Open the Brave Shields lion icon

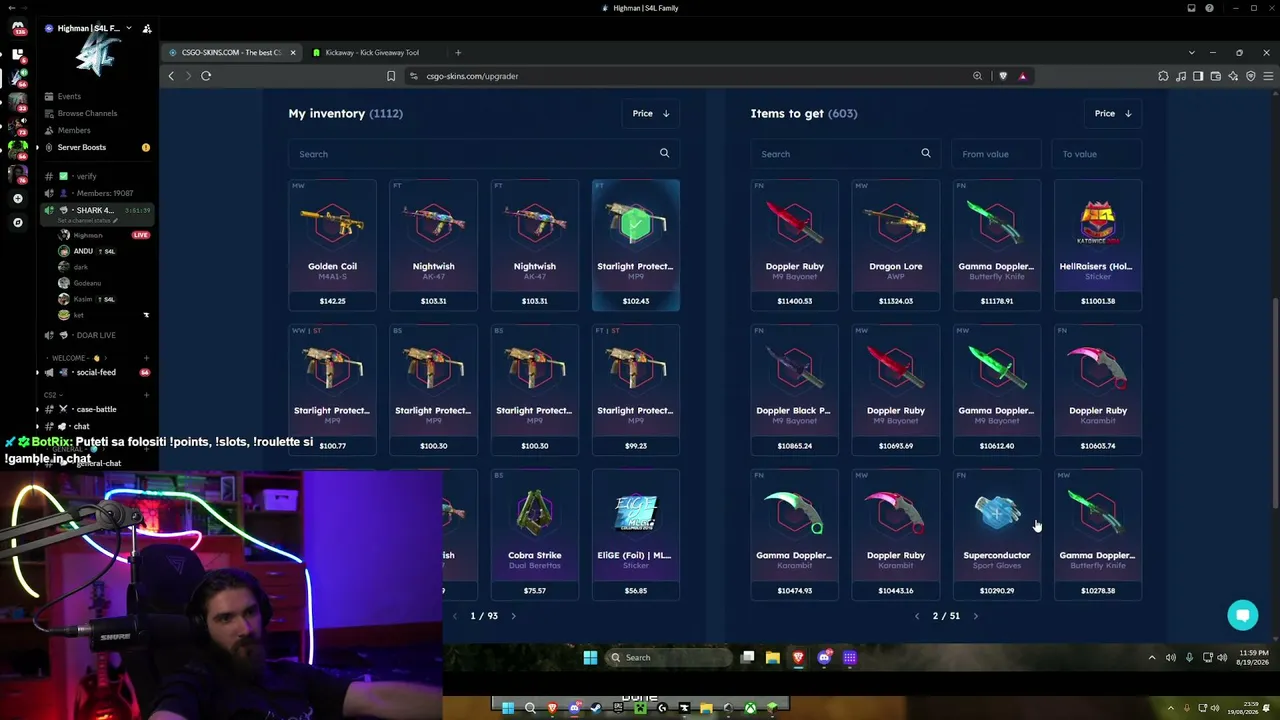1003,76
